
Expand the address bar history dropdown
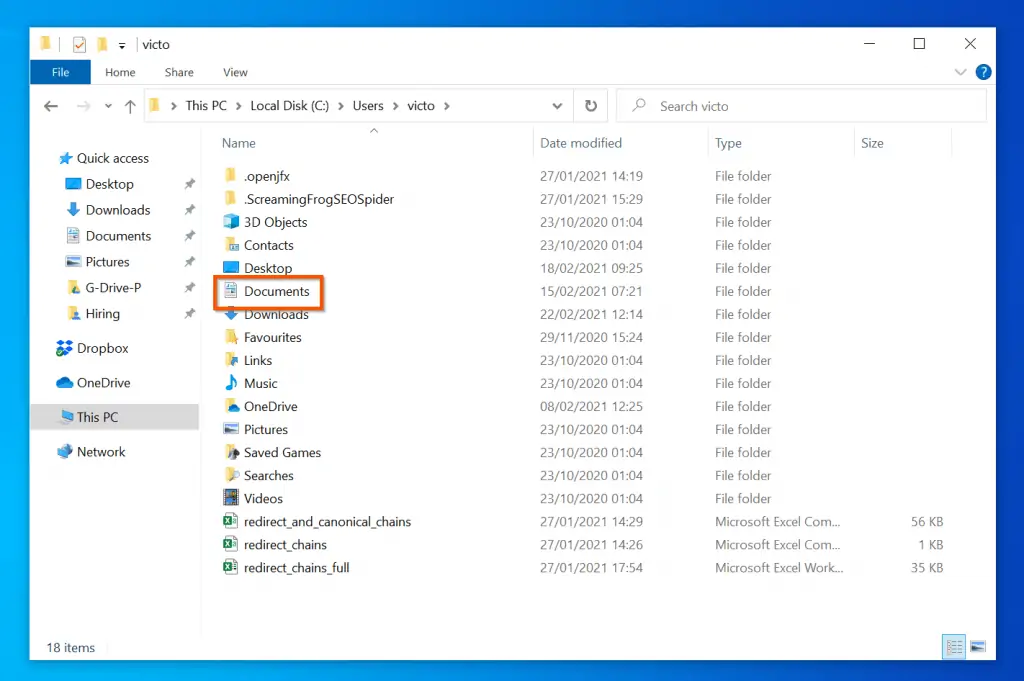[557, 106]
